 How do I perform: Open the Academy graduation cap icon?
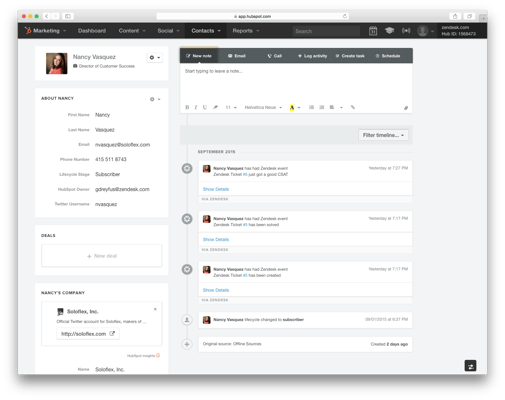tap(389, 31)
